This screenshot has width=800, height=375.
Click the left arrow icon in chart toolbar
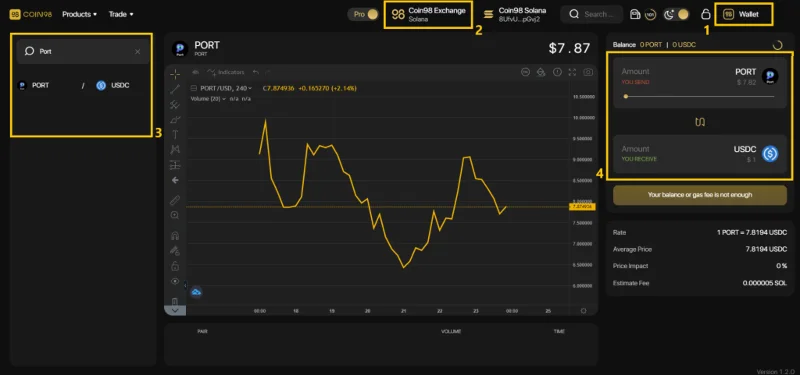[x=175, y=180]
